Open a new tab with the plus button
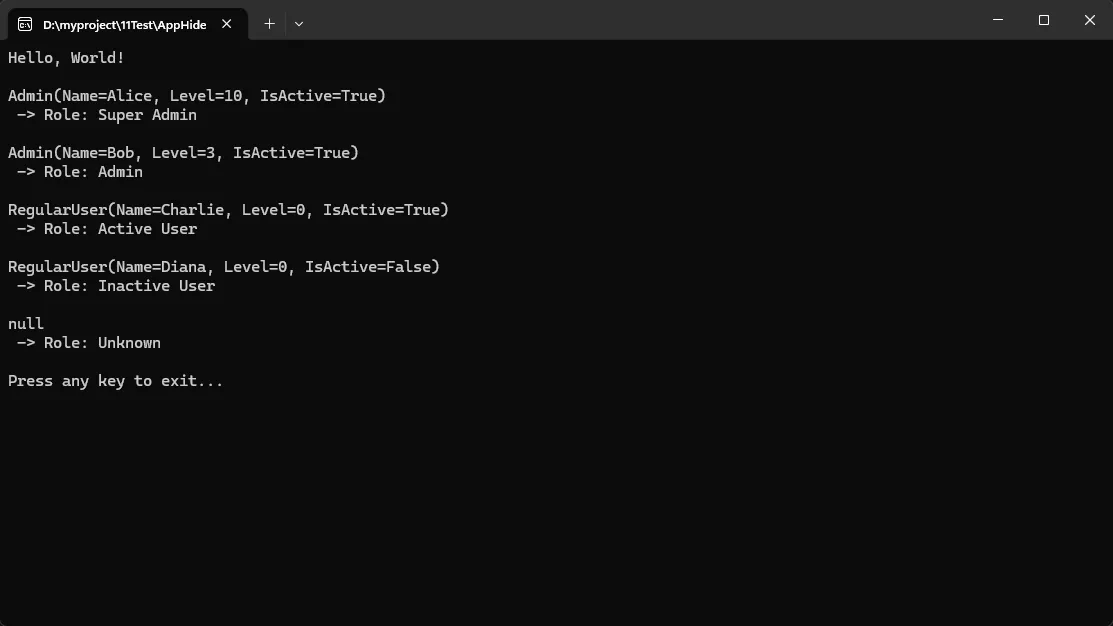1113x626 pixels. (x=269, y=24)
